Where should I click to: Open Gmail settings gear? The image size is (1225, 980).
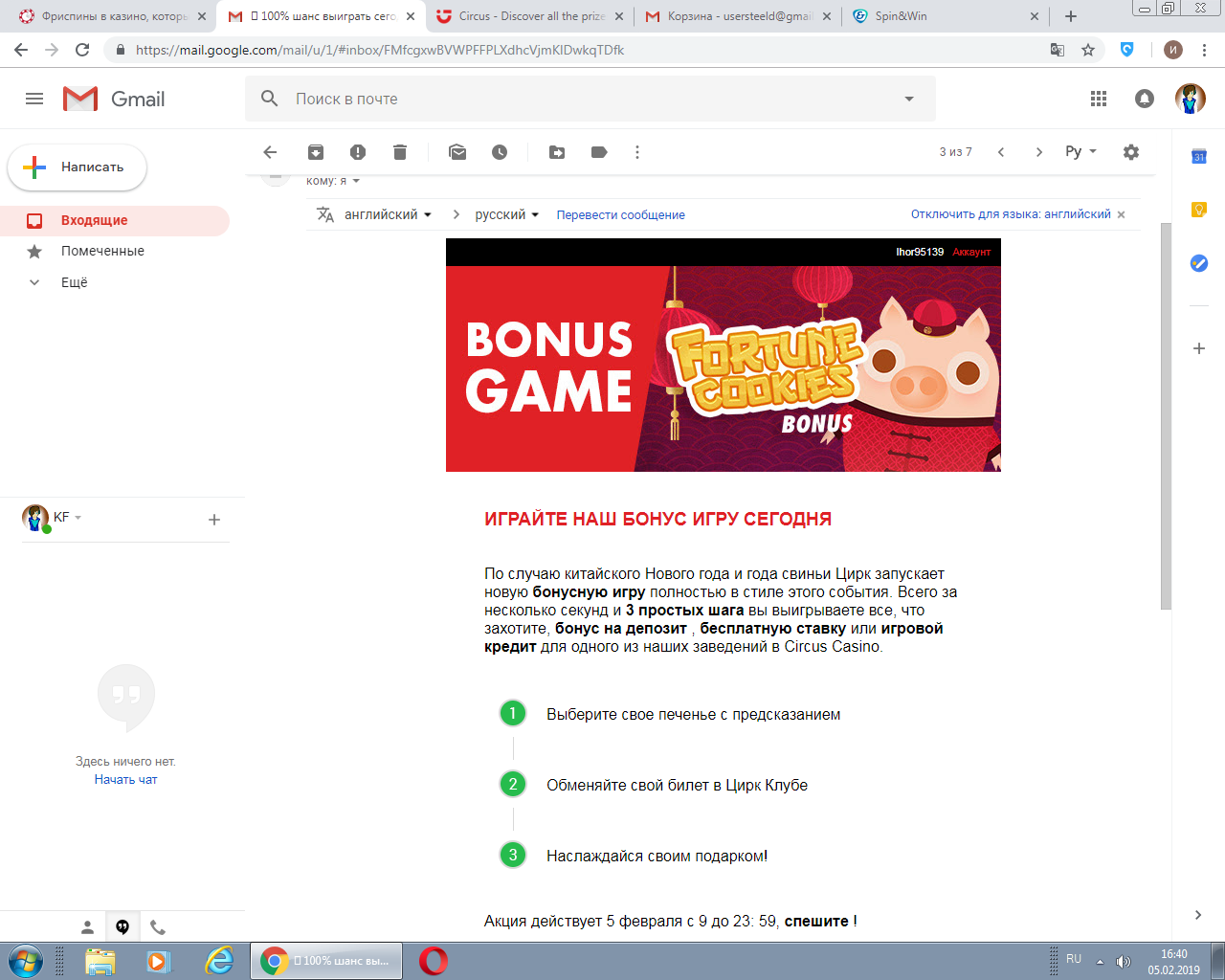pos(1131,152)
